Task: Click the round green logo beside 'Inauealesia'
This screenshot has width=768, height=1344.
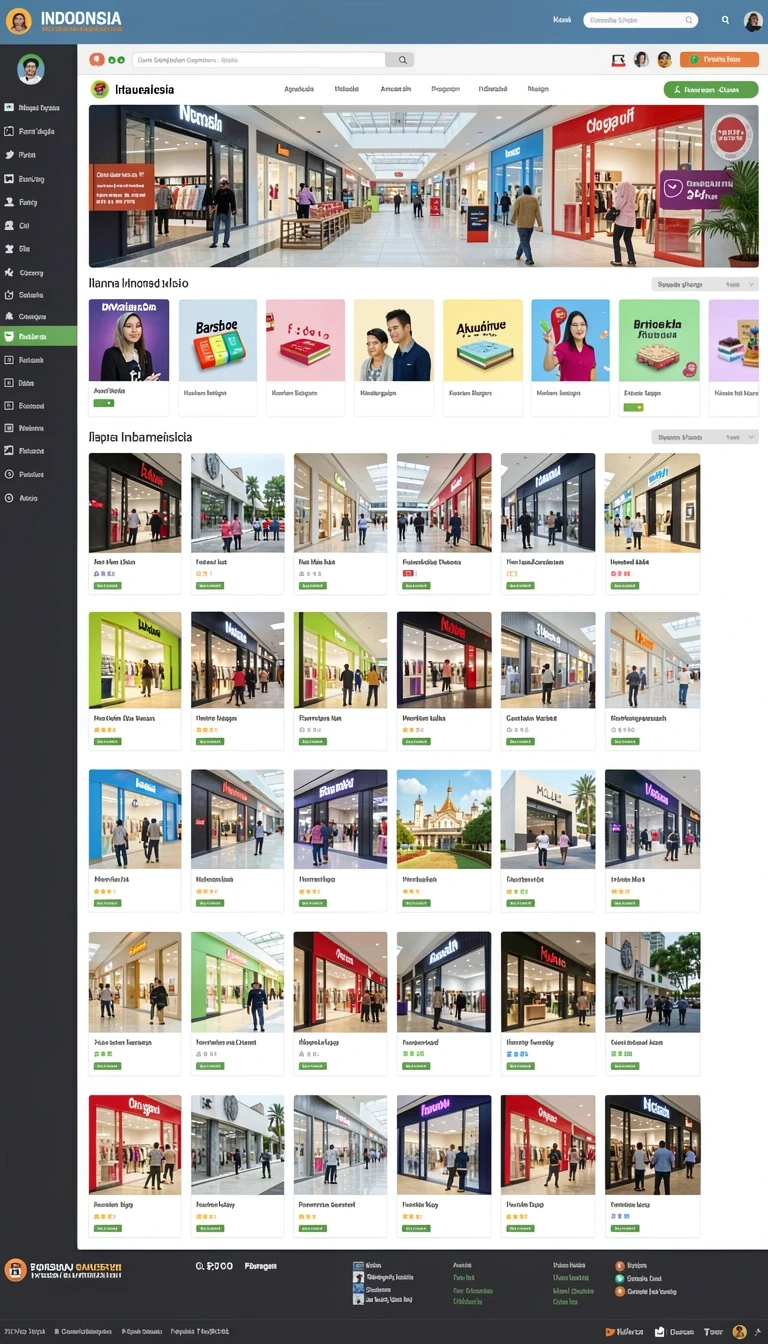Action: (x=100, y=89)
